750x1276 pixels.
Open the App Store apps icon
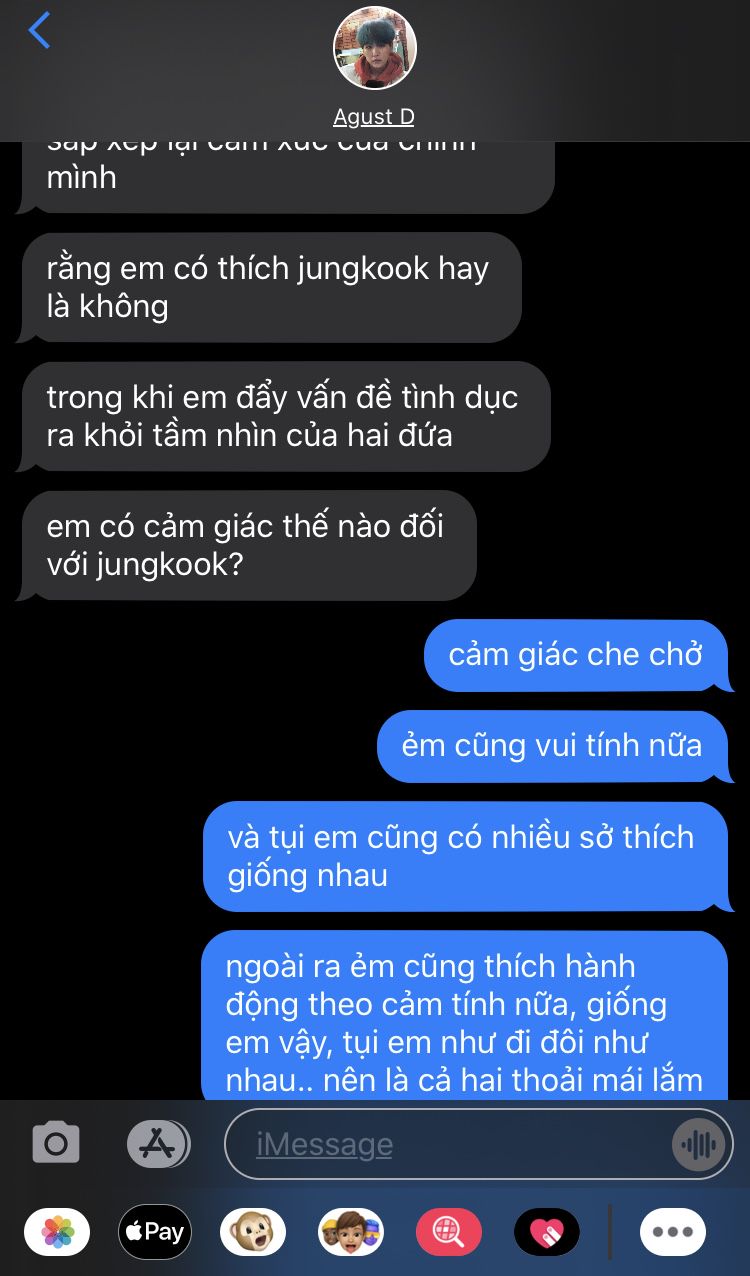(158, 1143)
